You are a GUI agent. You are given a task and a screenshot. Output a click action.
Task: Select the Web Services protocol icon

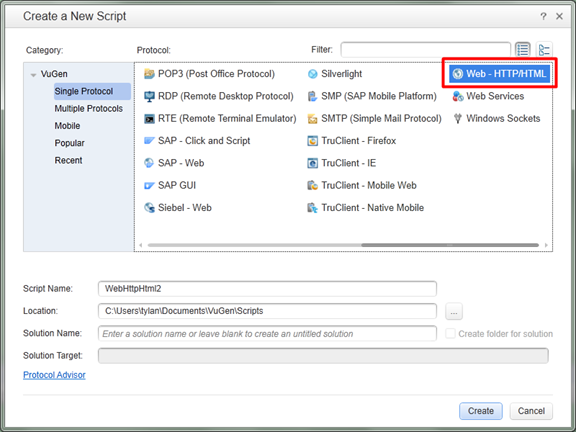coord(458,96)
